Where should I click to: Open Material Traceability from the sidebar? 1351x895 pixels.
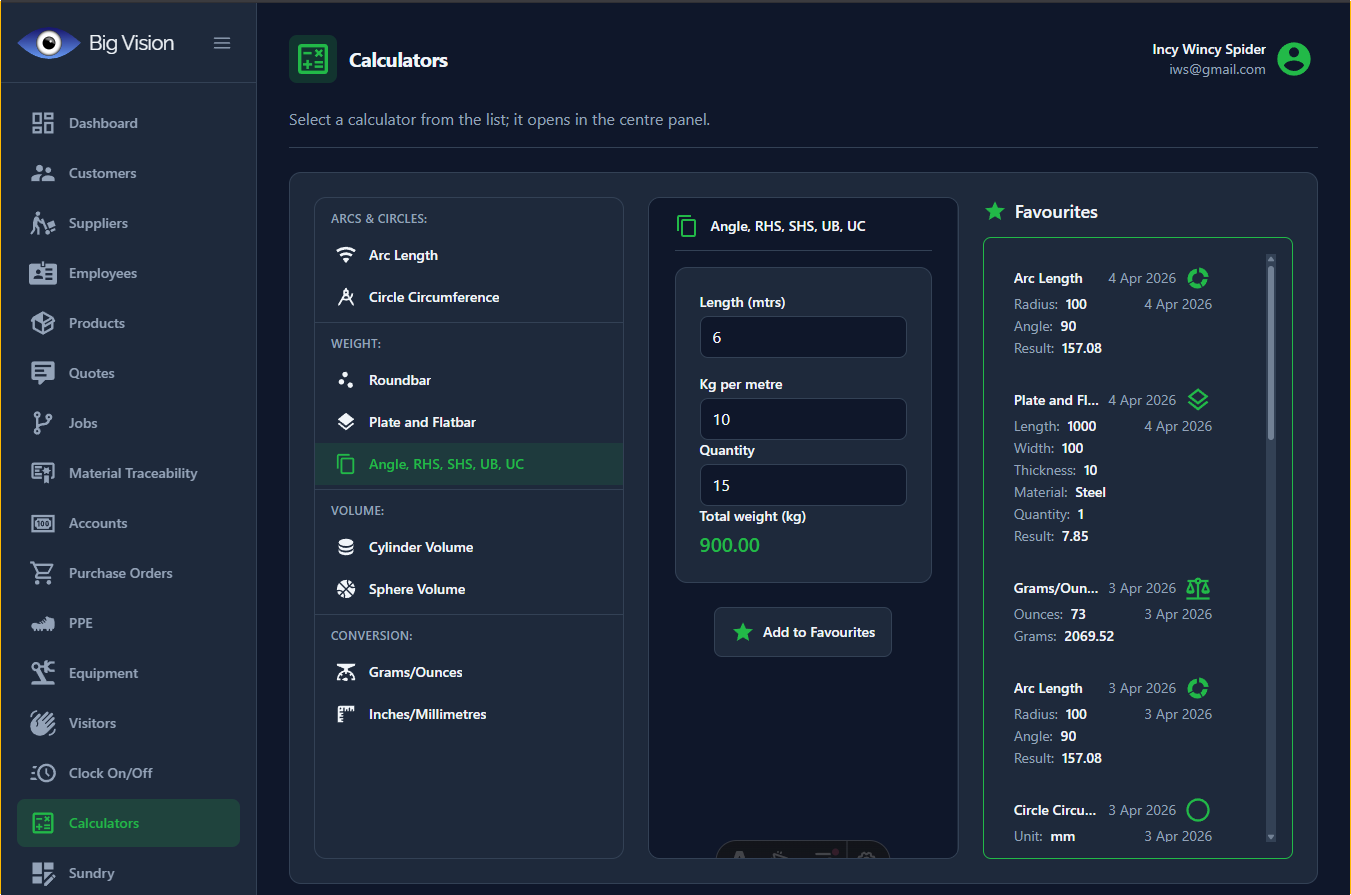[x=132, y=473]
